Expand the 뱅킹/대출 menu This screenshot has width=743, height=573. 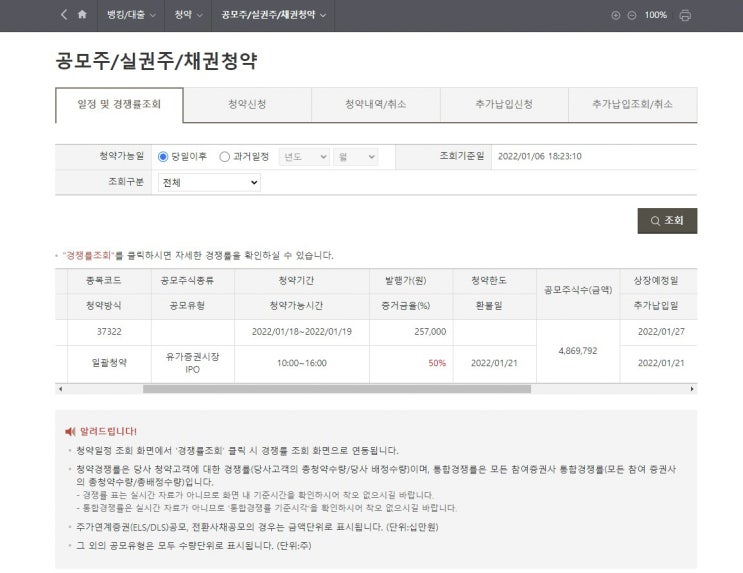point(131,15)
